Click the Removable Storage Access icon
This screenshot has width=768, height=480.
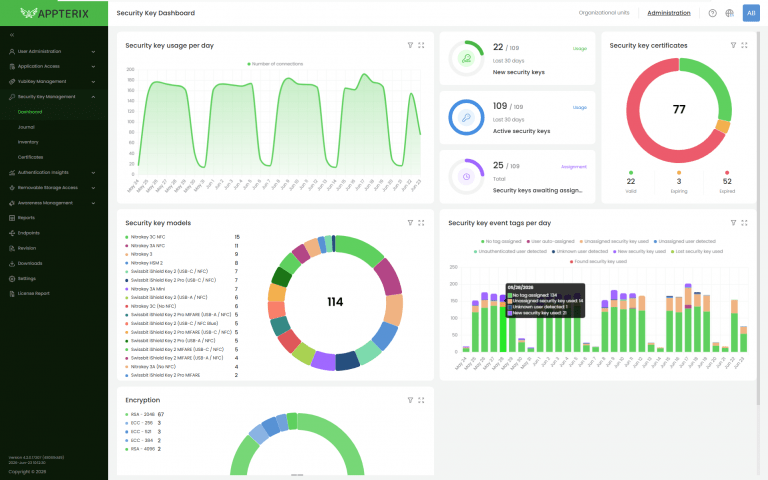[12, 188]
